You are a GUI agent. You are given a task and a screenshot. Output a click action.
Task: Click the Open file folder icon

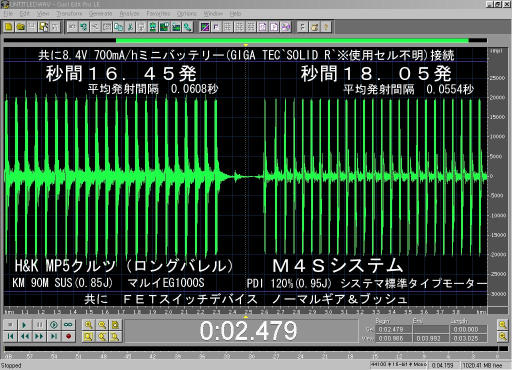pyautogui.click(x=21, y=27)
